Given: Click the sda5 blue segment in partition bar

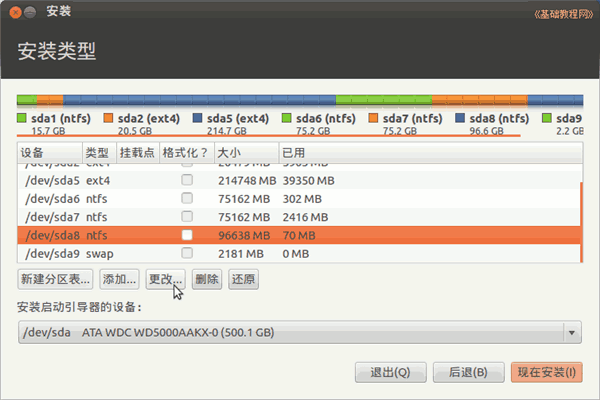Looking at the screenshot, I should pos(199,100).
